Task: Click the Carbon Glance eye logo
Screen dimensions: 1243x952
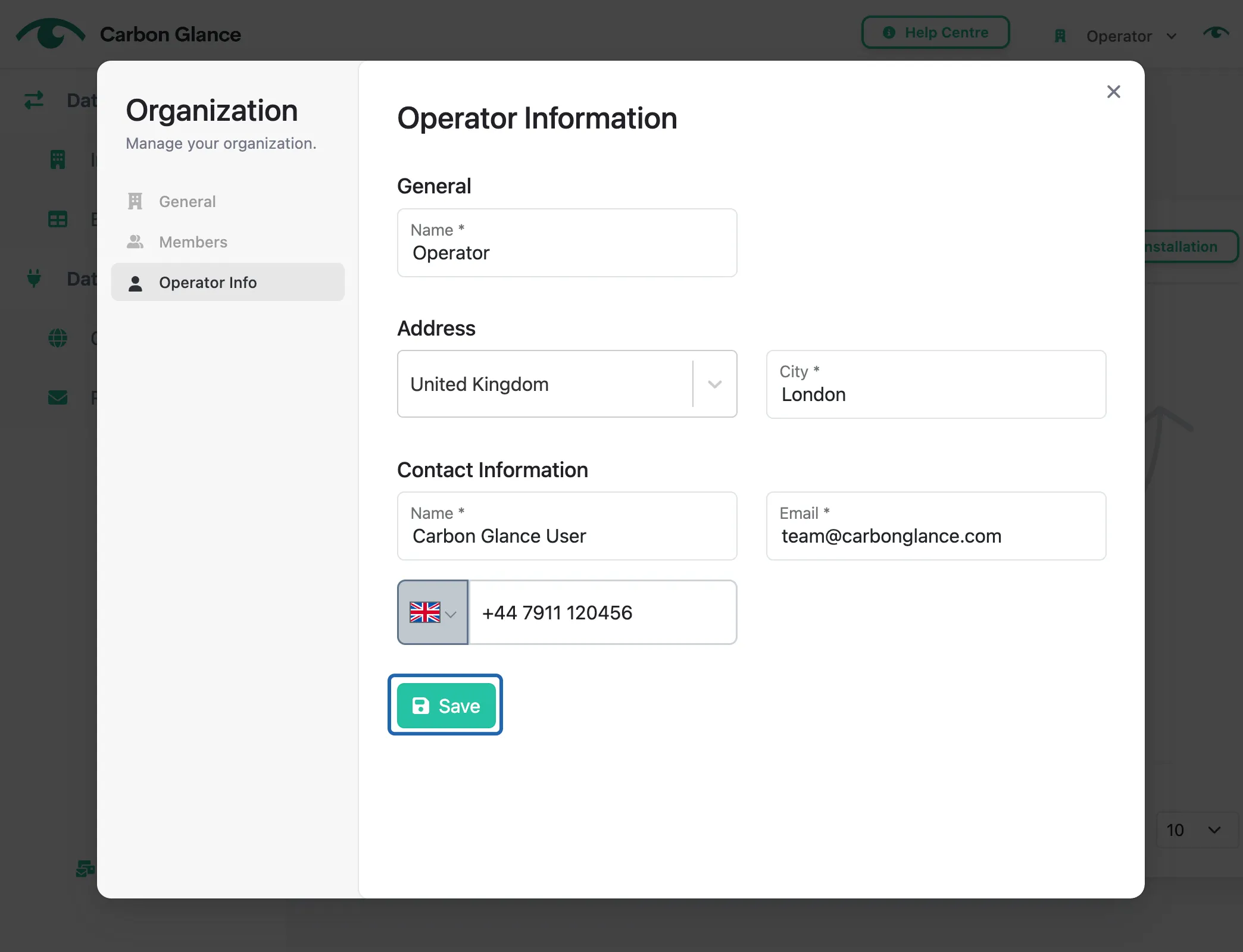Action: tap(51, 33)
